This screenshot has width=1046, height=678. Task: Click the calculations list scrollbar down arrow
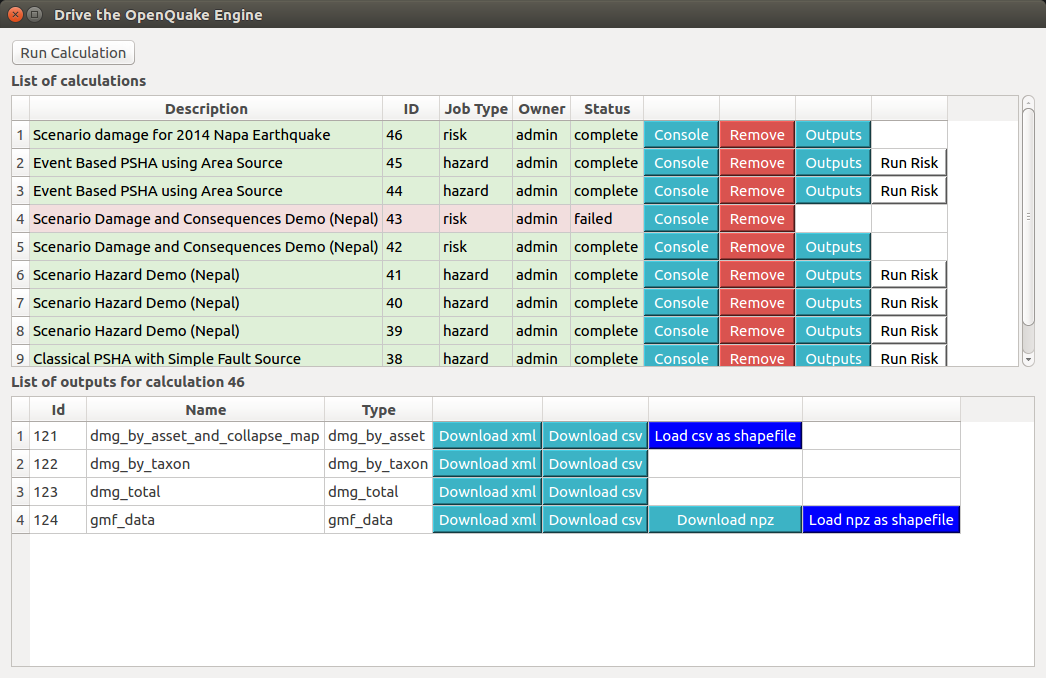(1028, 359)
